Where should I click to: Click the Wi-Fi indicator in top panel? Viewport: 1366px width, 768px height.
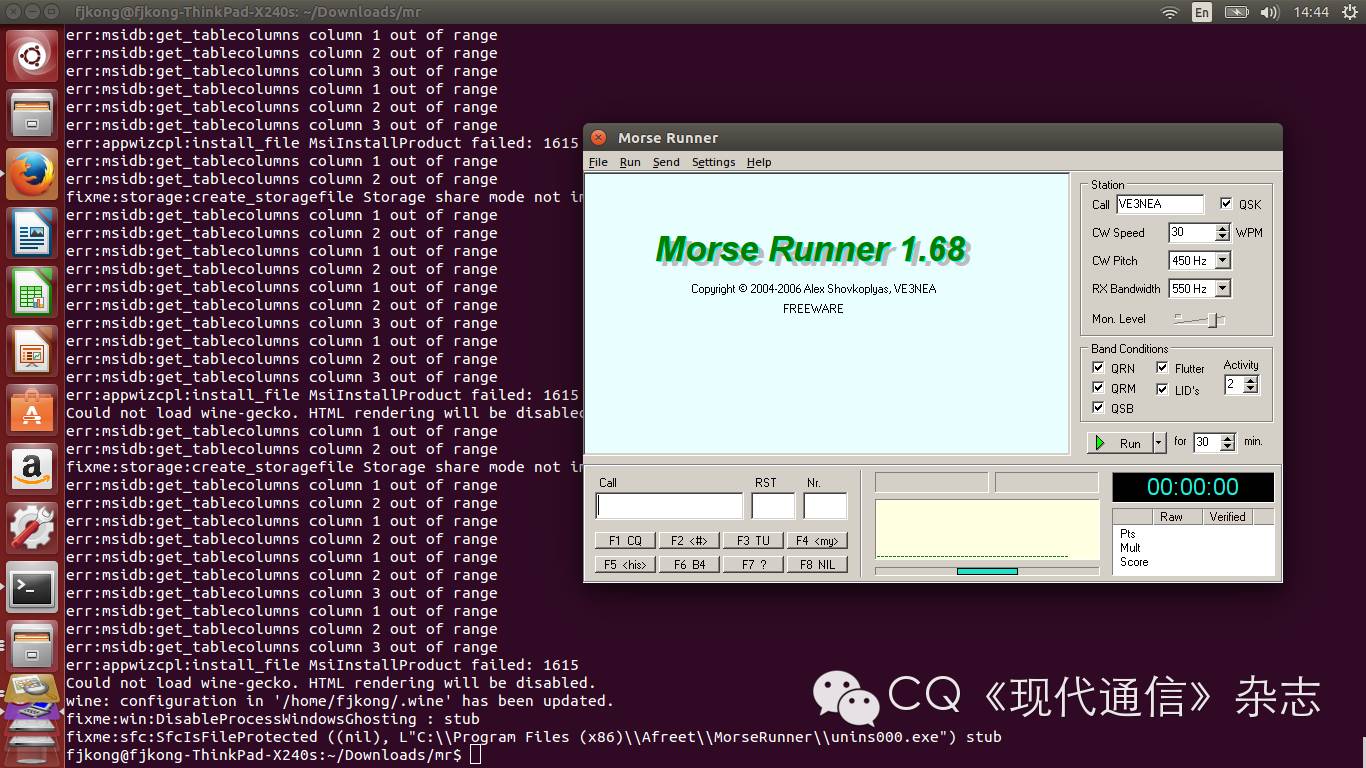(x=1169, y=12)
